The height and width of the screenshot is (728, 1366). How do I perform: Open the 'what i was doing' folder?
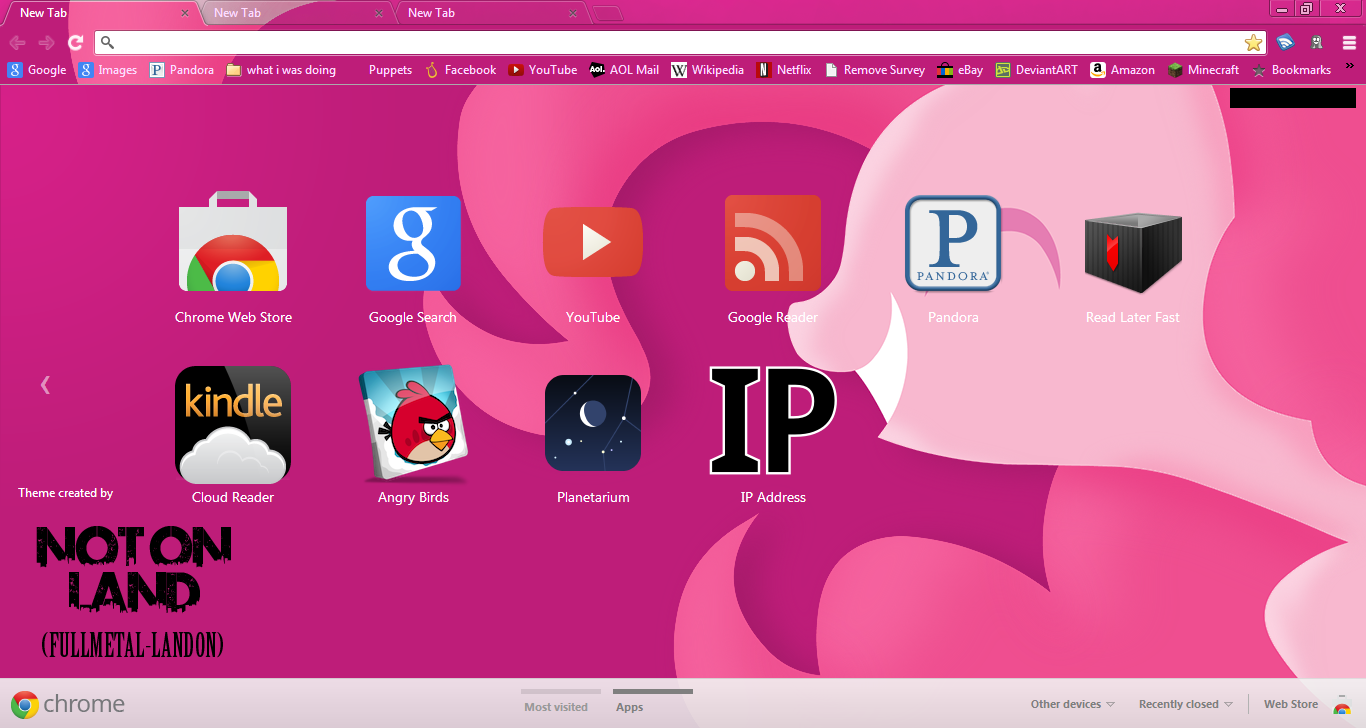(281, 70)
